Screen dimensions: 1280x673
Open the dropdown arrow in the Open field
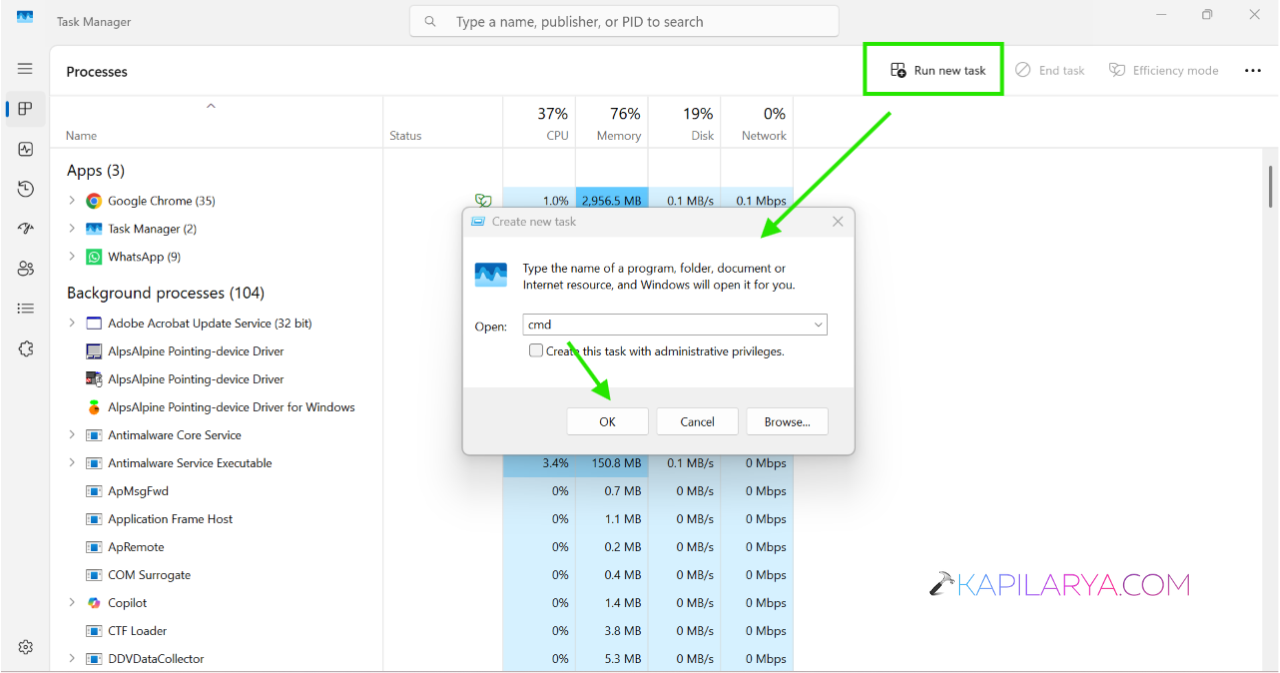coord(818,325)
